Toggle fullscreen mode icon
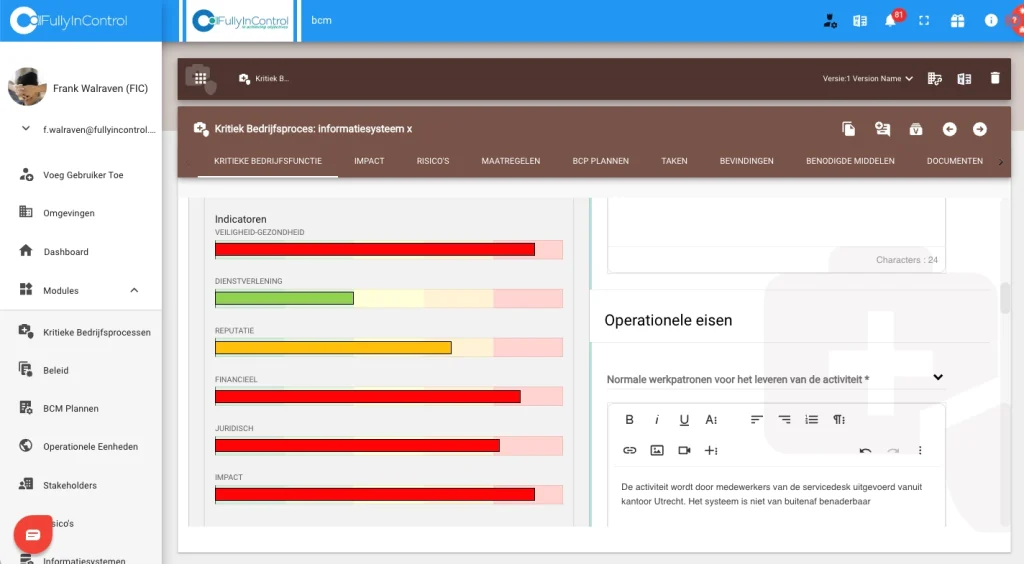 tap(923, 21)
